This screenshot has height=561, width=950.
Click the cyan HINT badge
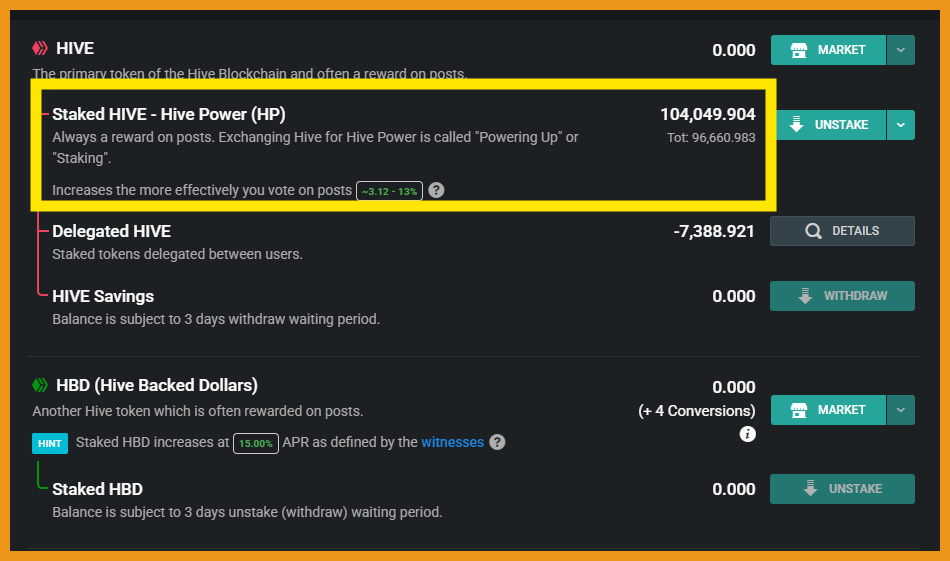(50, 442)
